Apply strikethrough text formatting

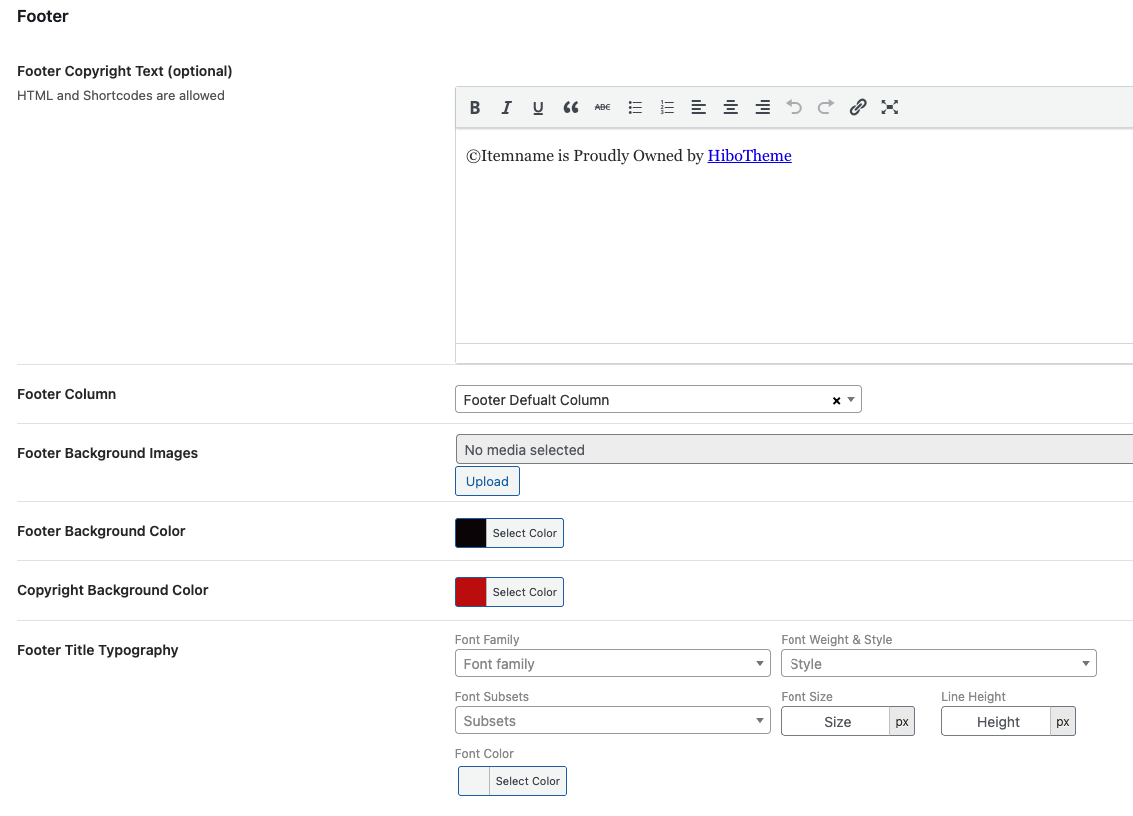pos(602,107)
